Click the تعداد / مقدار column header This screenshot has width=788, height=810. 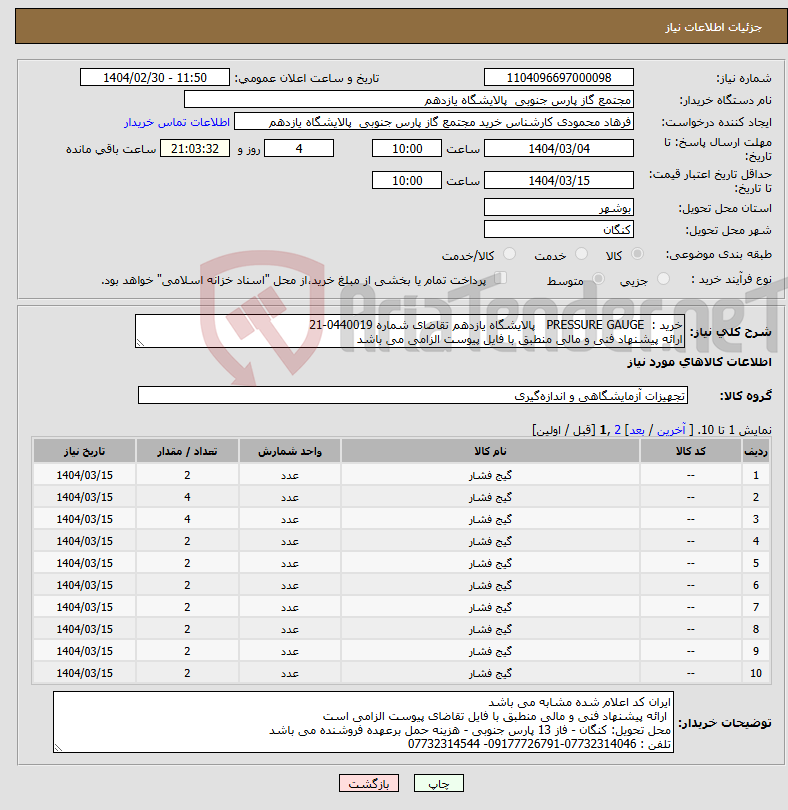[187, 451]
